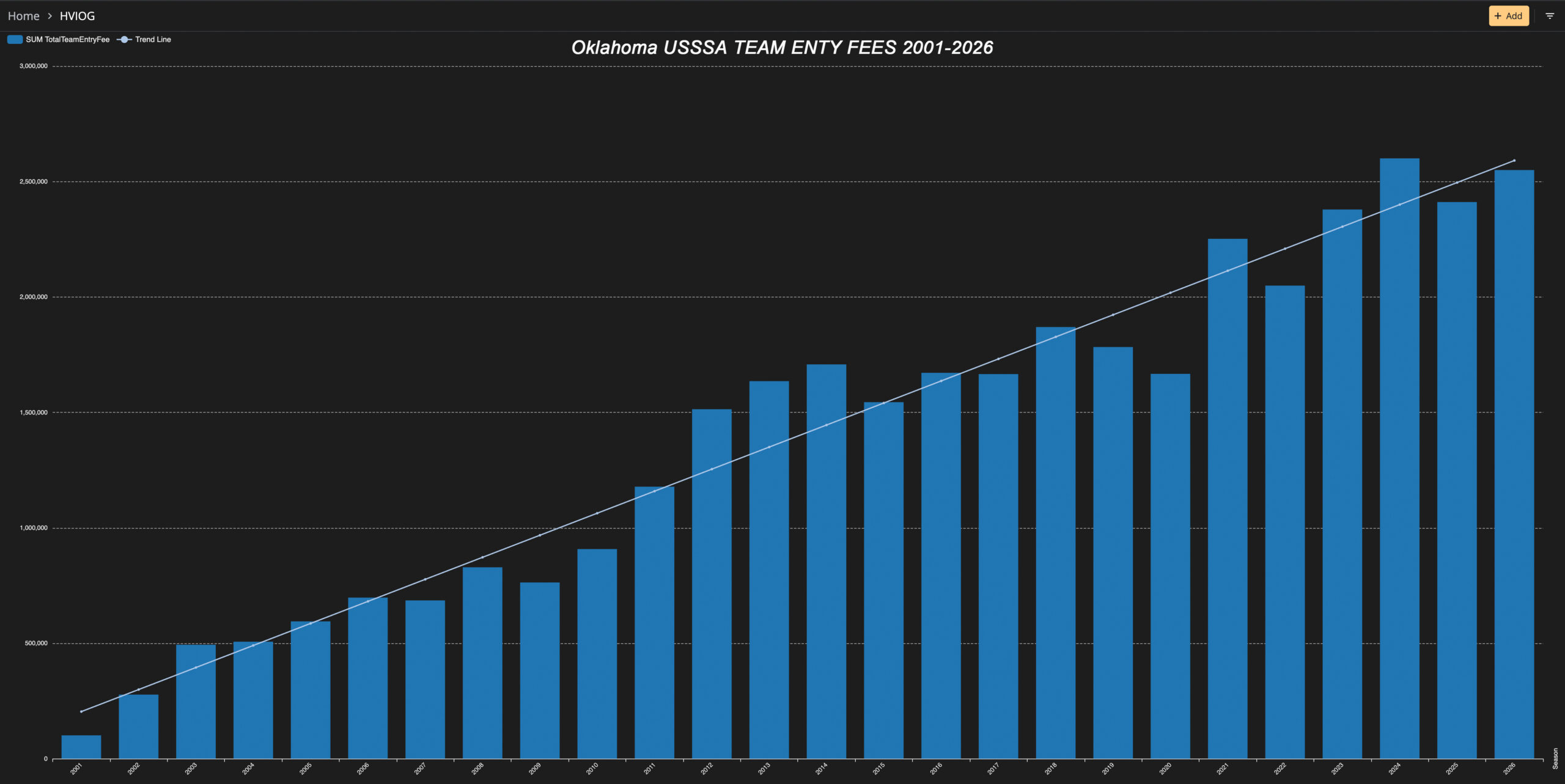1565x784 pixels.
Task: Select the 2009 bar
Action: click(540, 670)
